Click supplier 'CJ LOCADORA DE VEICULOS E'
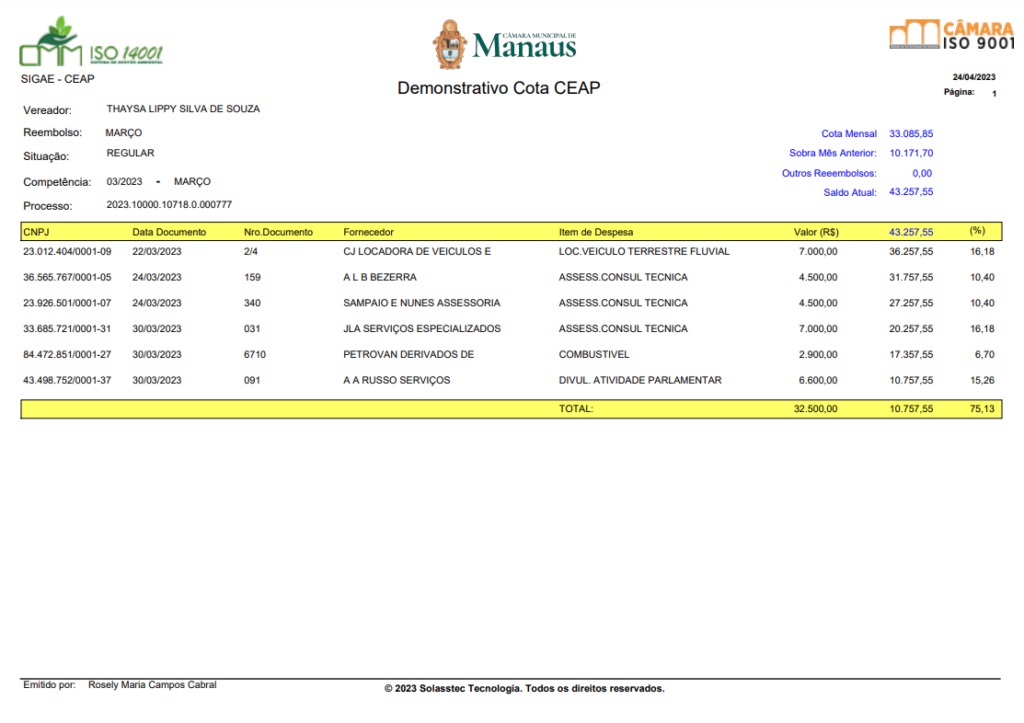The image size is (1024, 723). (417, 251)
